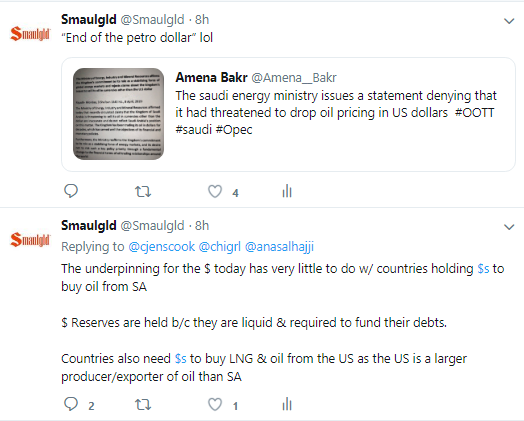Retweet the "End of the petro dollar" tweet
The width and height of the screenshot is (524, 421).
(x=143, y=192)
